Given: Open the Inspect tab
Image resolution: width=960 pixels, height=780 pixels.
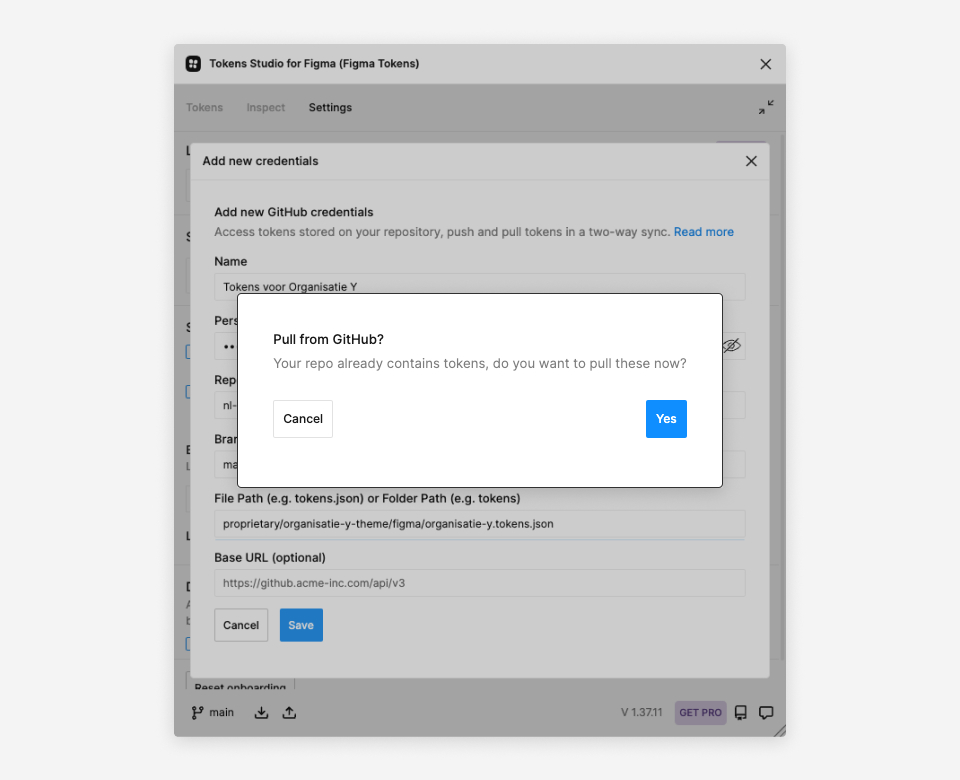Looking at the screenshot, I should [x=266, y=107].
